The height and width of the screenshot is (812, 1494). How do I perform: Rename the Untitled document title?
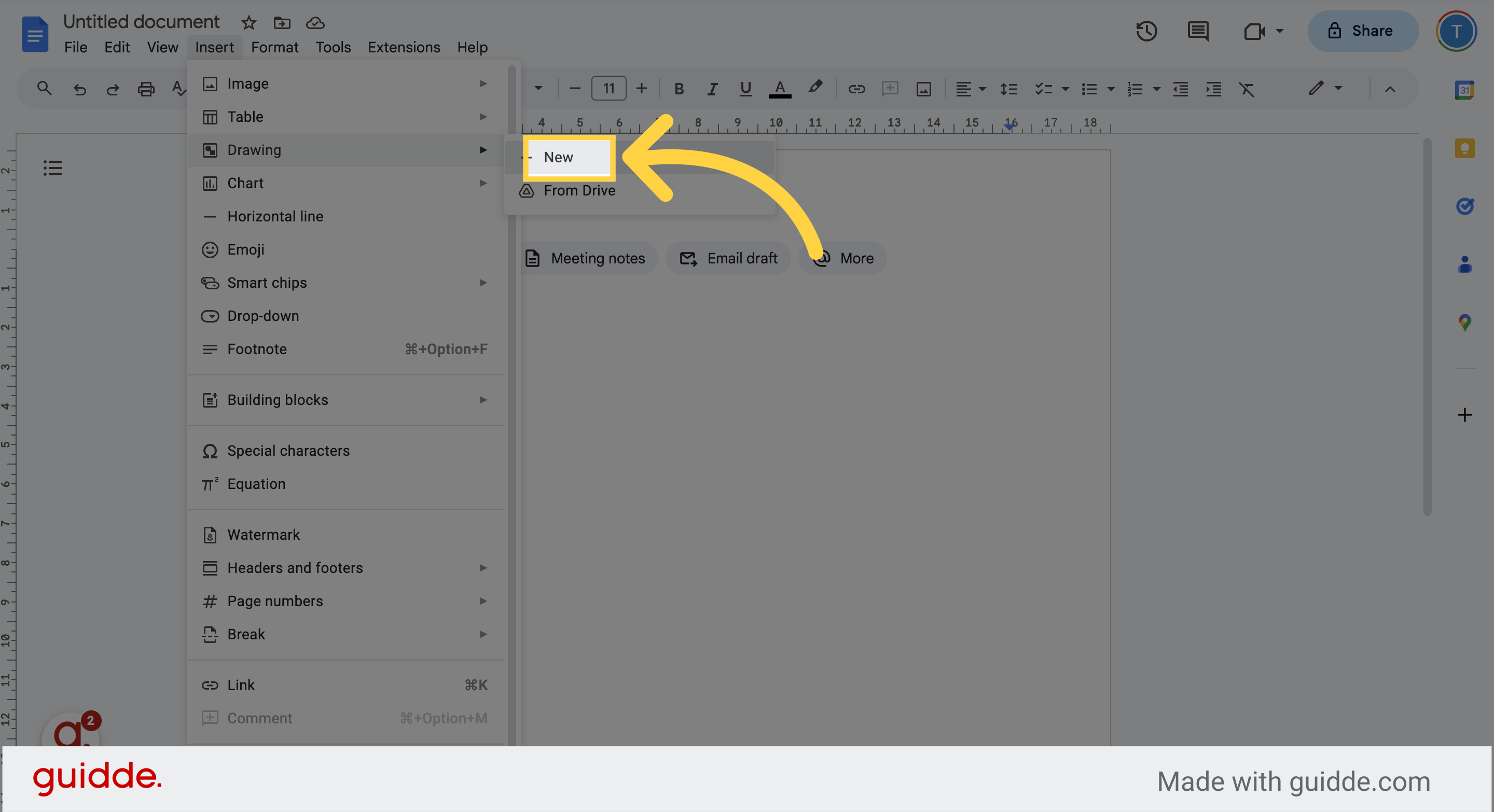click(x=141, y=22)
